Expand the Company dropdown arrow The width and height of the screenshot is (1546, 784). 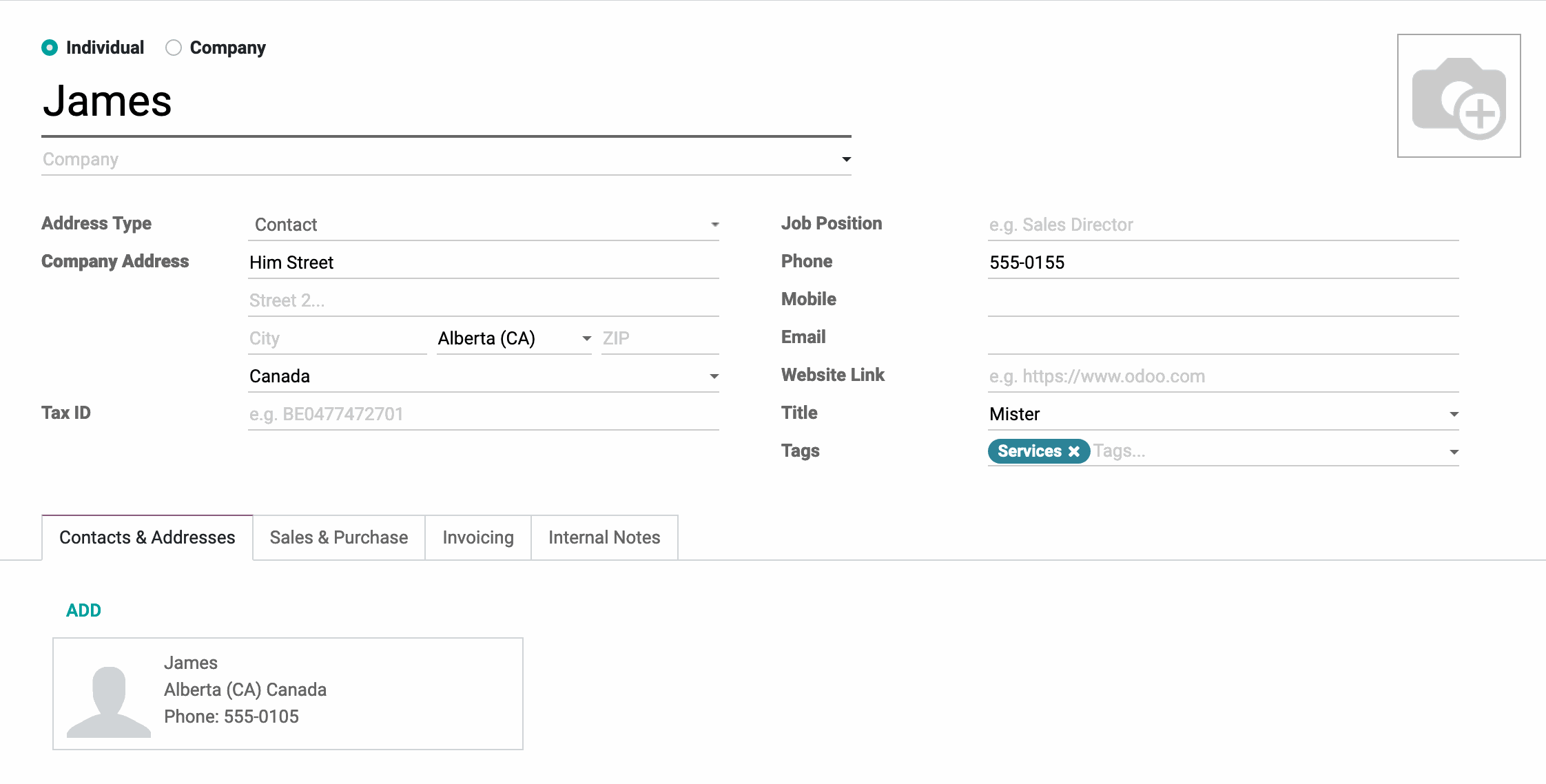(846, 159)
